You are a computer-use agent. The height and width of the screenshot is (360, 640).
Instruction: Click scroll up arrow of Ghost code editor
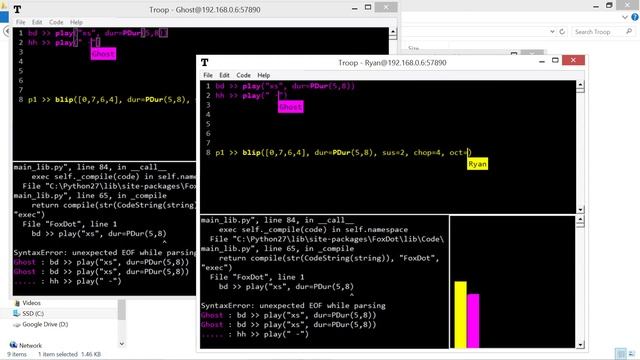[393, 32]
